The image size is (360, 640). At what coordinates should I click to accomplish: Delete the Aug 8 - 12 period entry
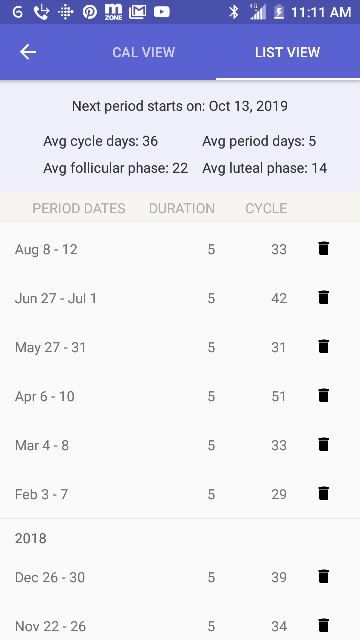tap(323, 249)
